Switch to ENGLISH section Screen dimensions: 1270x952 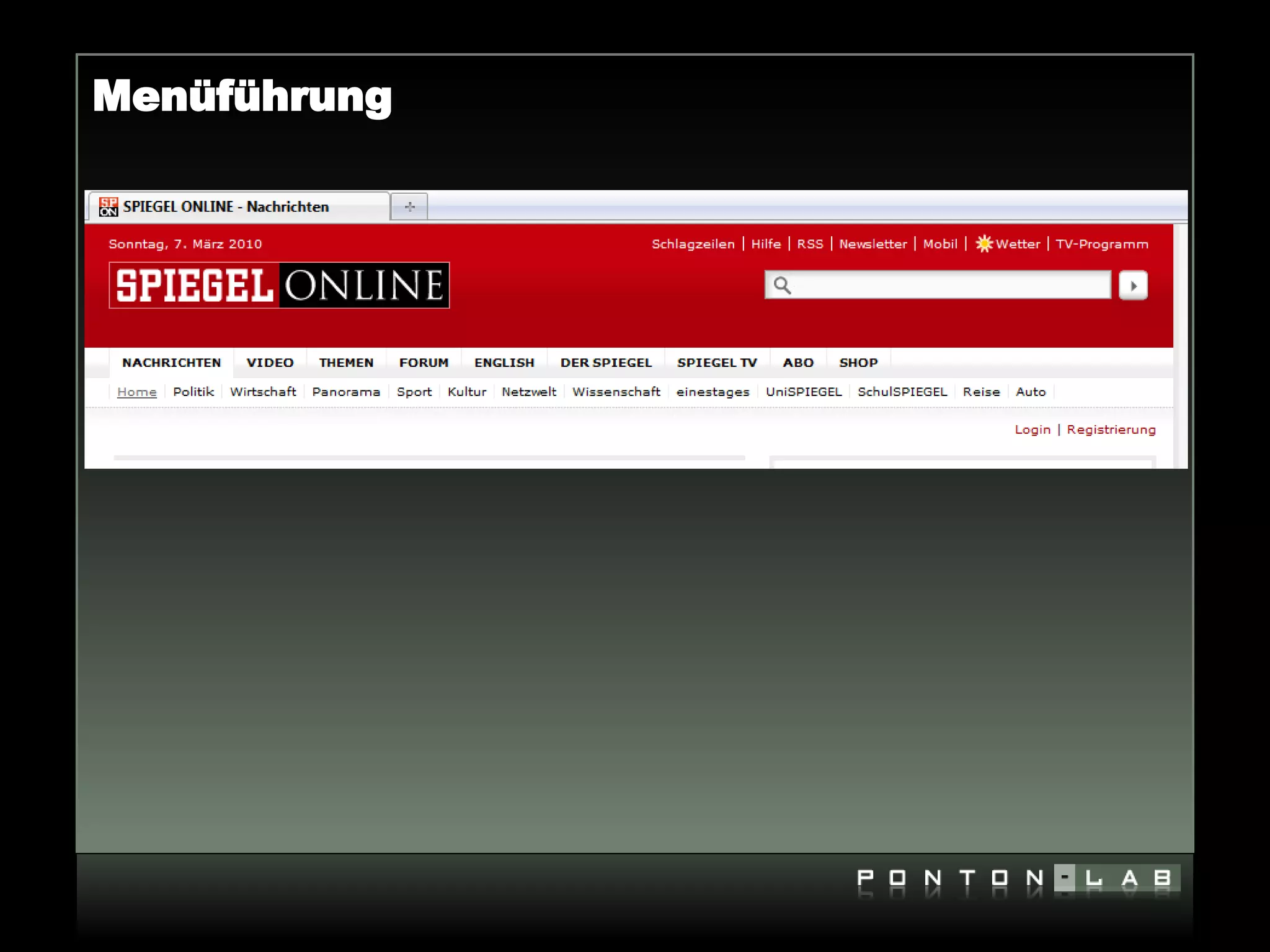coord(504,363)
